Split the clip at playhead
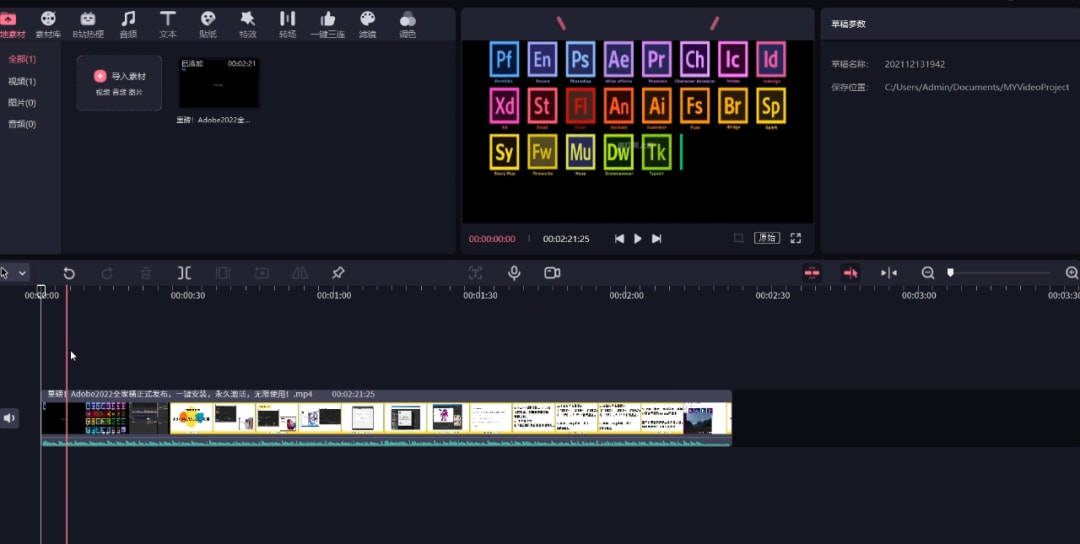Image resolution: width=1080 pixels, height=544 pixels. point(184,273)
